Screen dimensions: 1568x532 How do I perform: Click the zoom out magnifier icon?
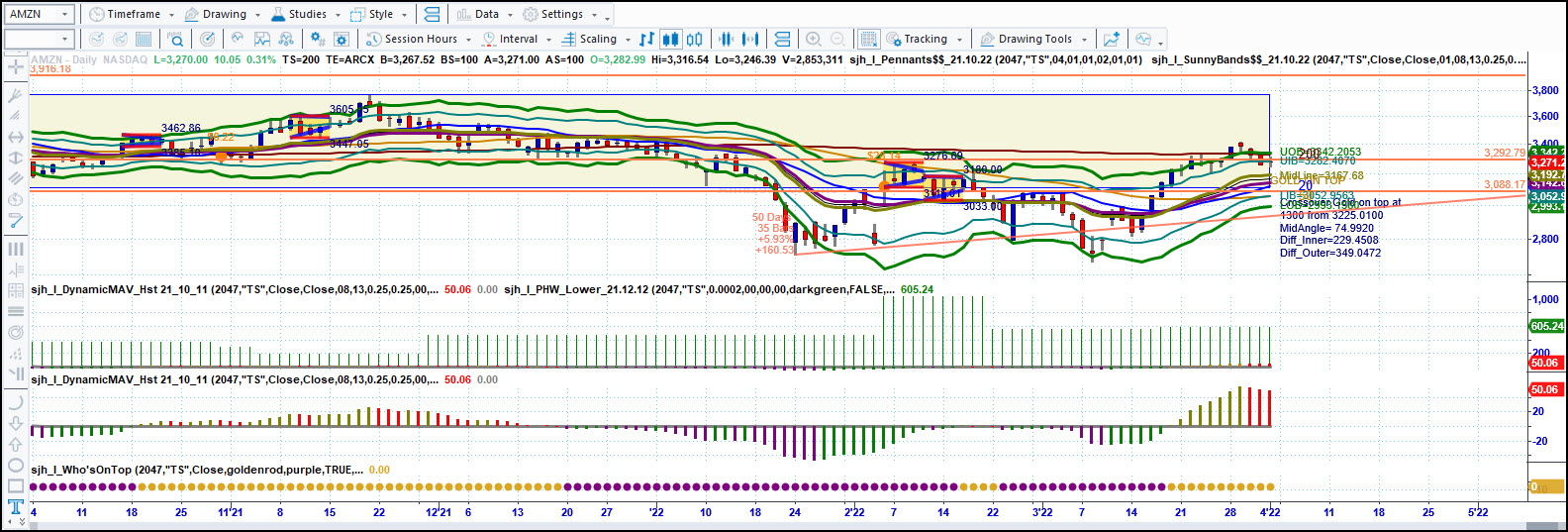point(837,39)
